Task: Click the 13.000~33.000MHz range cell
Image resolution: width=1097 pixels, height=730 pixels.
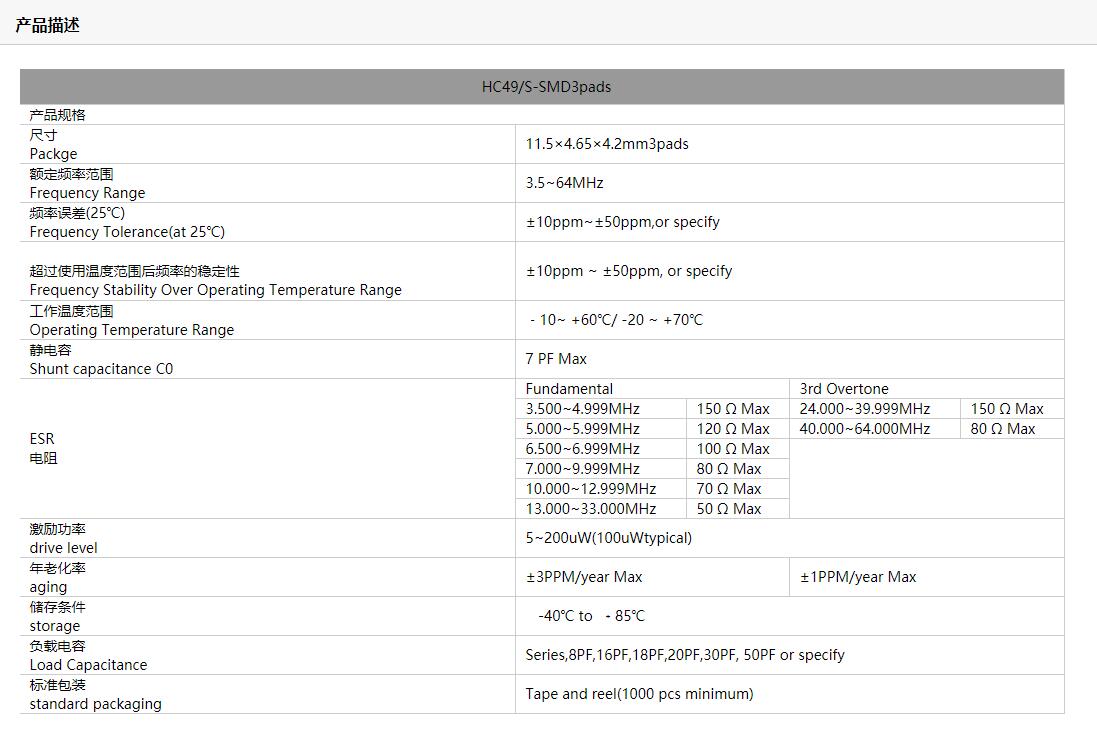Action: tap(590, 509)
